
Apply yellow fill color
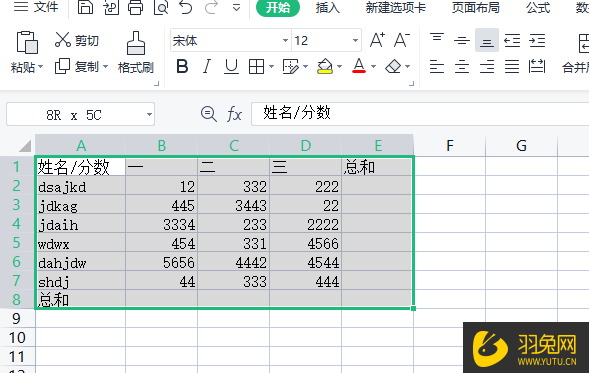325,66
